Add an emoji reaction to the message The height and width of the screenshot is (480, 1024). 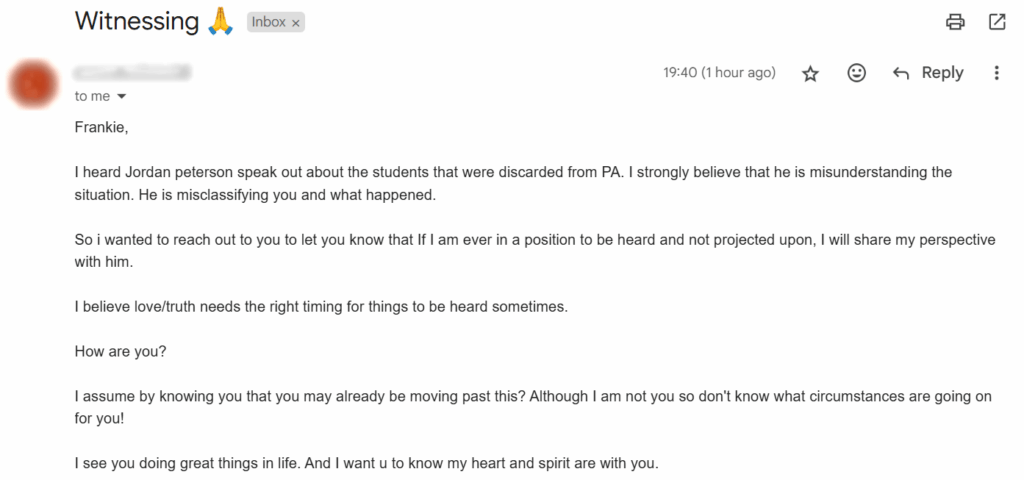pyautogui.click(x=856, y=73)
